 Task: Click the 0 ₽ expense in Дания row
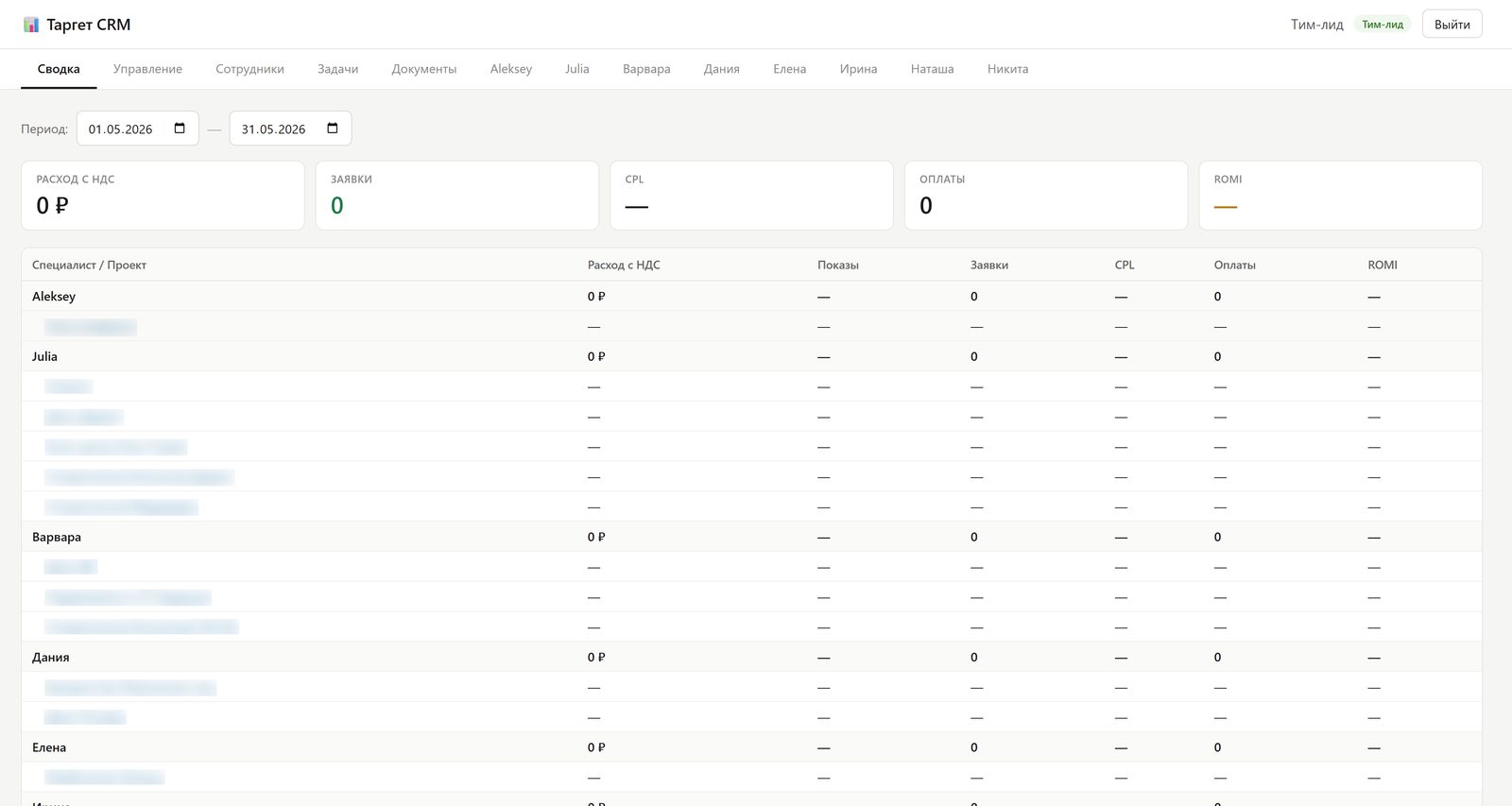click(x=596, y=657)
